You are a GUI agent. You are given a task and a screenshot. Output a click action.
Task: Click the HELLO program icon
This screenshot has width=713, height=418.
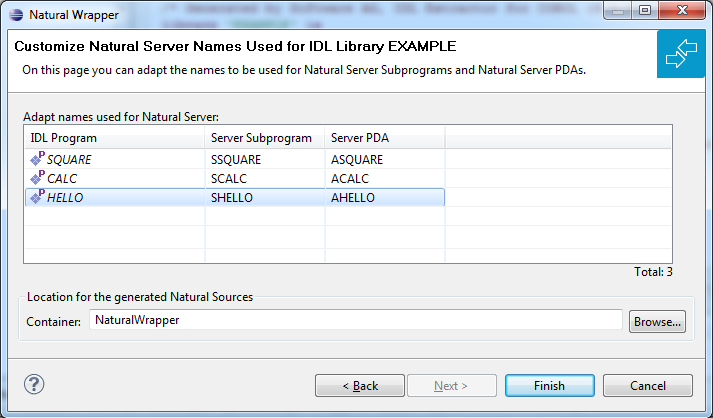[x=37, y=196]
